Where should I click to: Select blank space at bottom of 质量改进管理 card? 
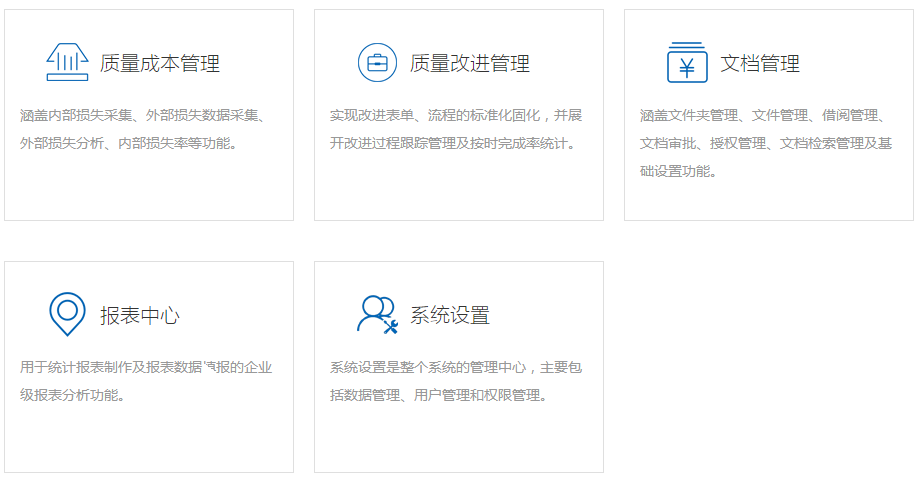459,190
